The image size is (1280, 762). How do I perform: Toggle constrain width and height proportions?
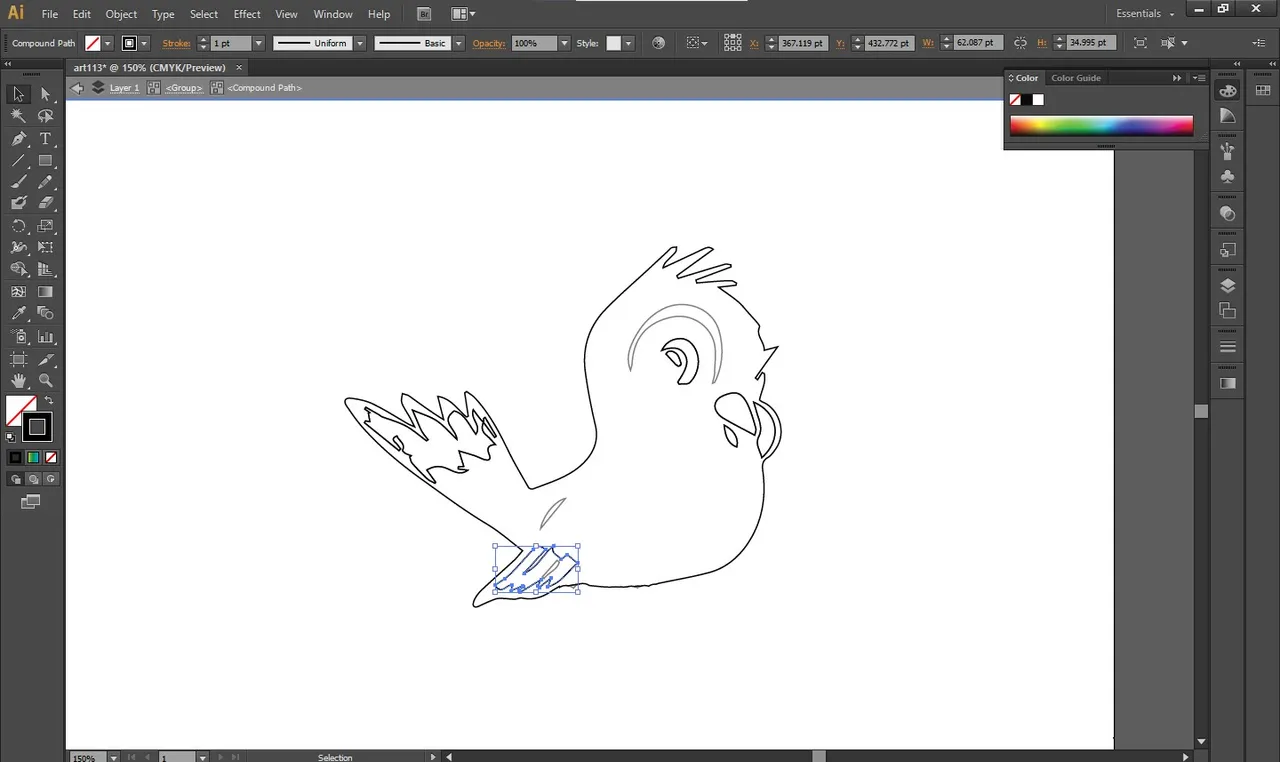1020,43
